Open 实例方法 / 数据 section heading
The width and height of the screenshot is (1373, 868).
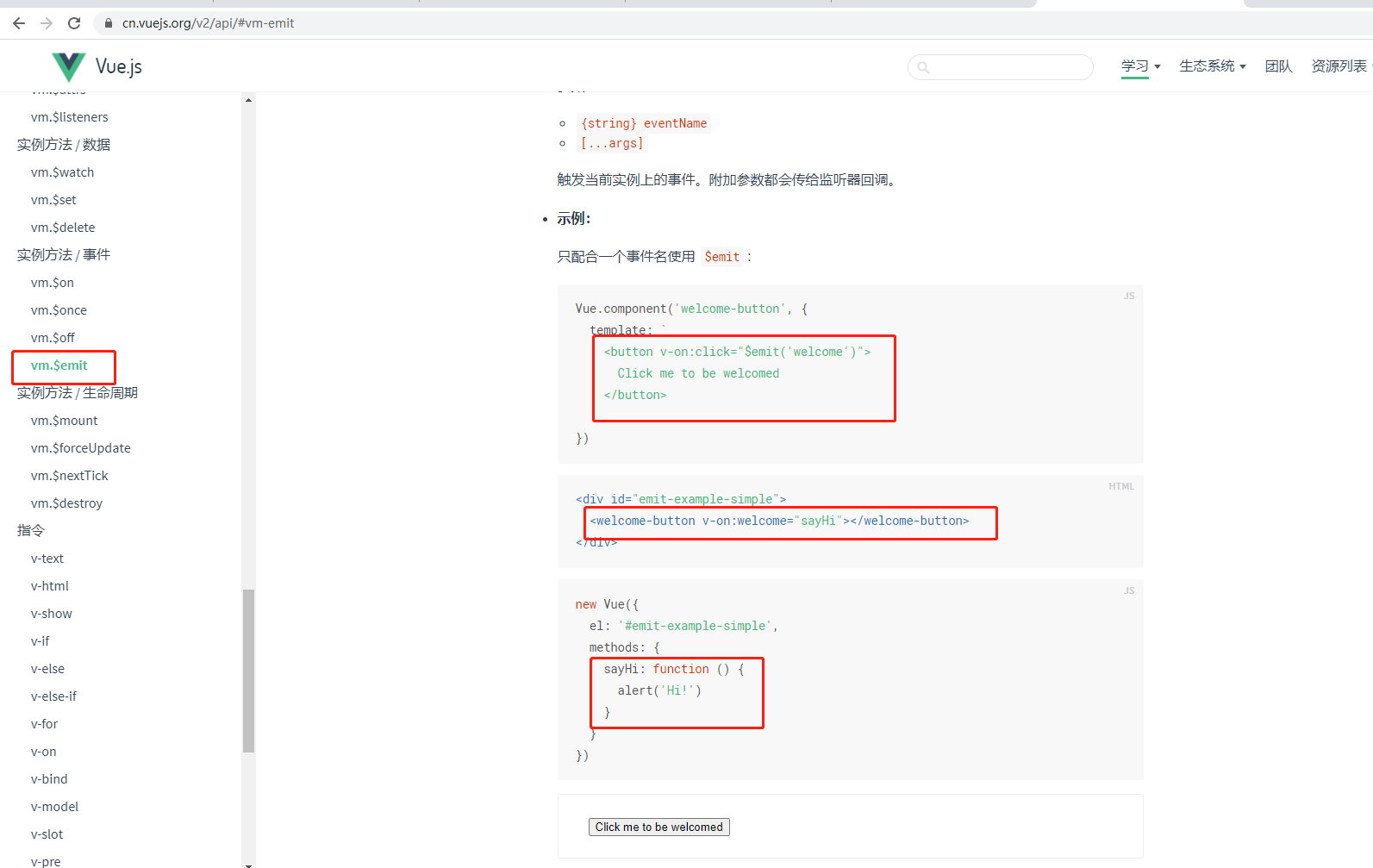point(64,145)
